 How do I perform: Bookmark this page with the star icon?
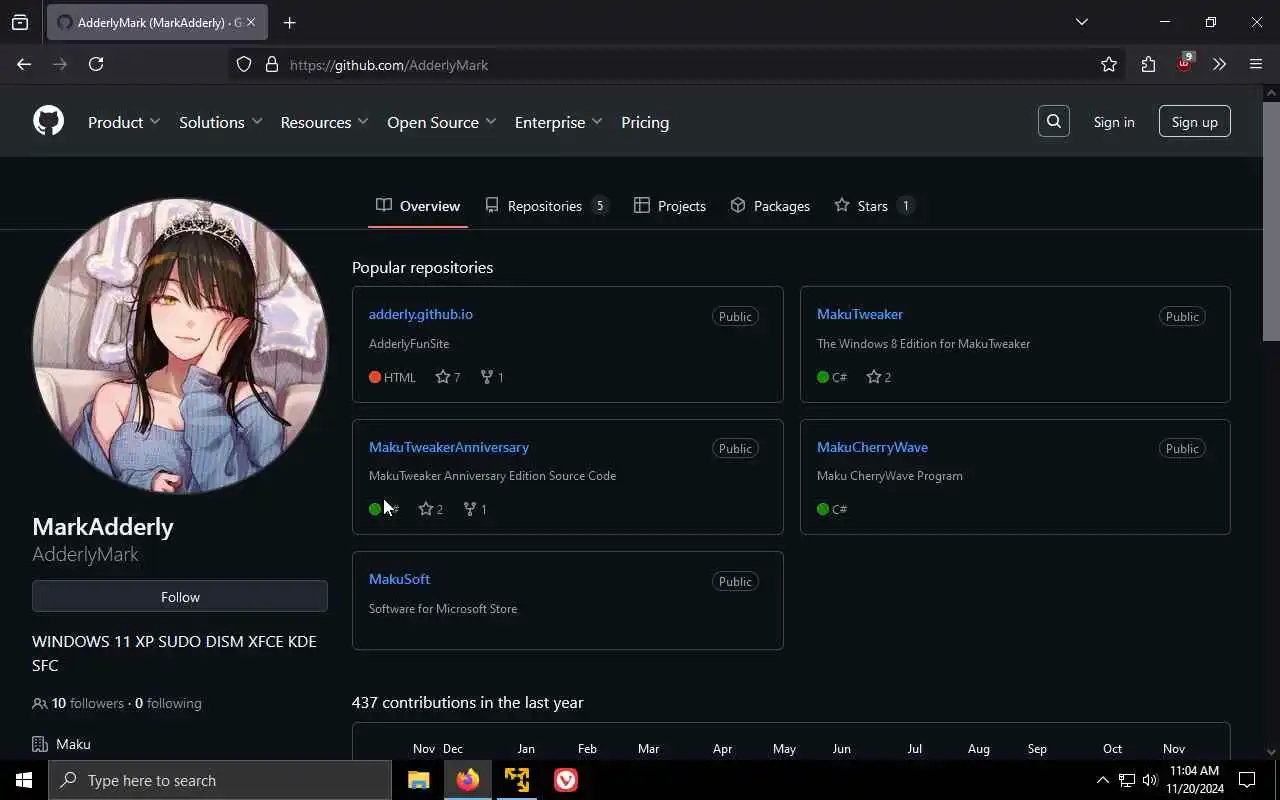coord(1109,64)
